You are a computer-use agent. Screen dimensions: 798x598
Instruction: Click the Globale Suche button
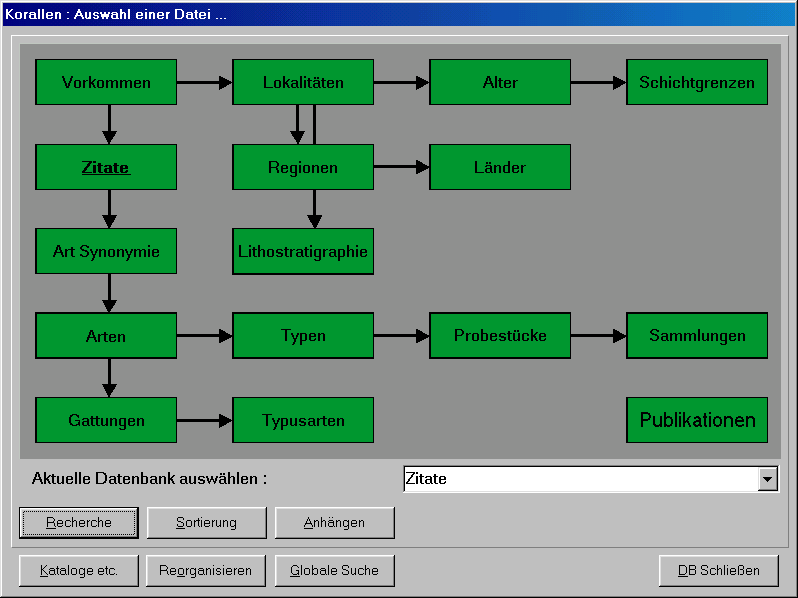point(334,571)
